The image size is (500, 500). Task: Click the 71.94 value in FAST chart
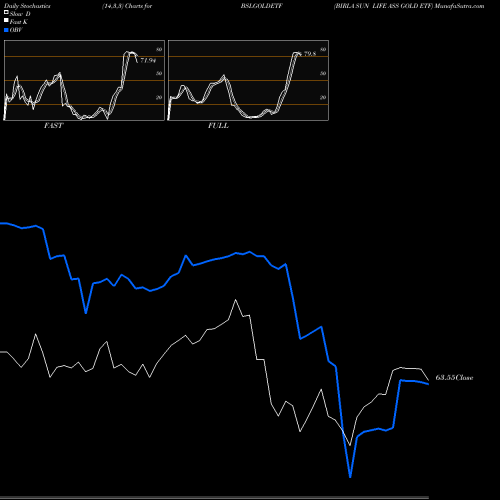pyautogui.click(x=148, y=60)
